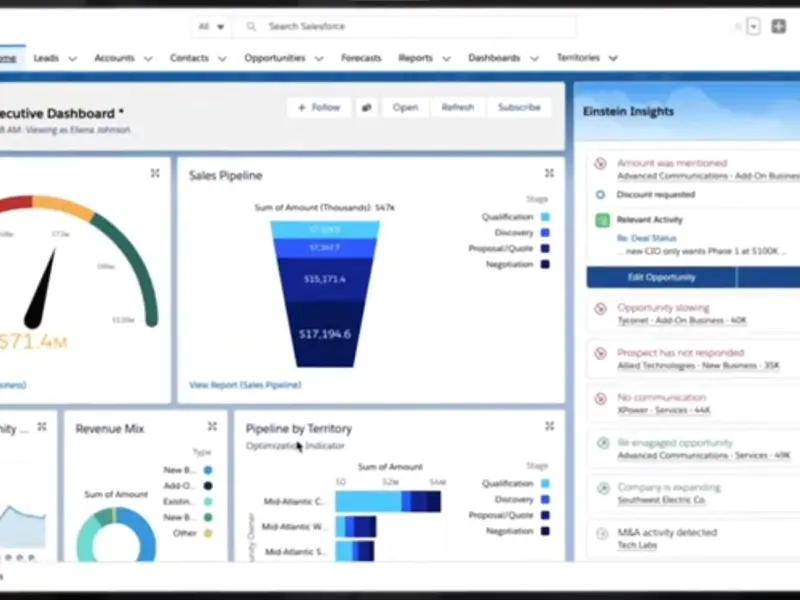Viewport: 800px width, 600px height.
Task: Click the Relevant Activity green icon
Action: (602, 219)
